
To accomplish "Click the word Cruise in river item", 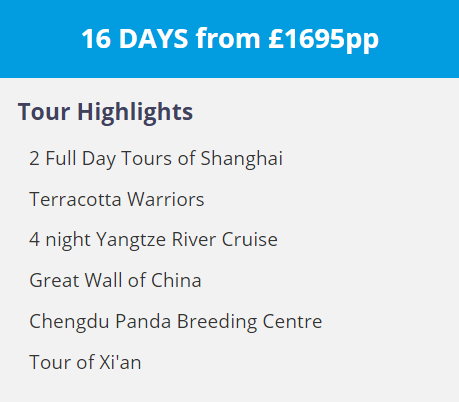I will click(x=250, y=240).
